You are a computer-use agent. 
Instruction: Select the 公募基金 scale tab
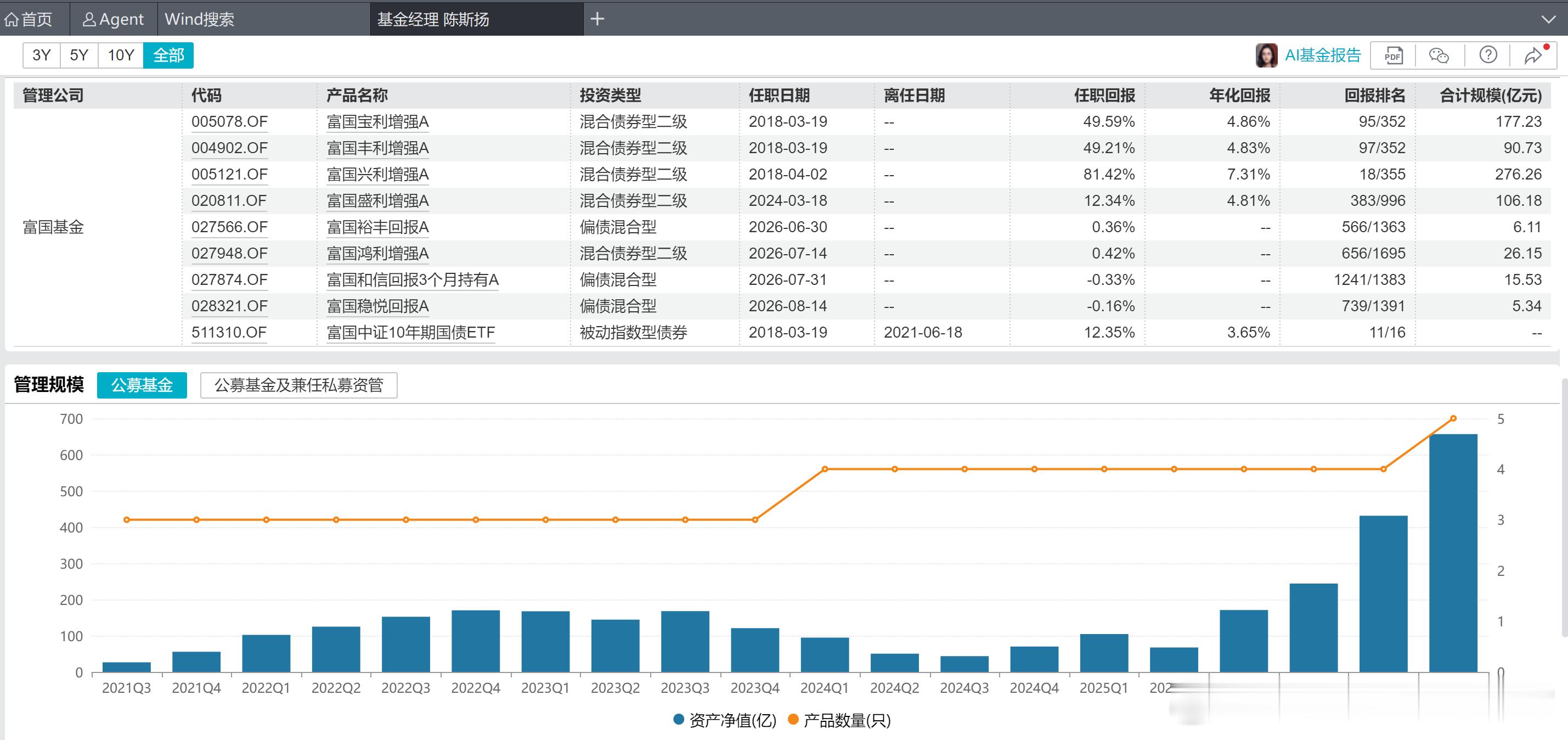pyautogui.click(x=142, y=385)
